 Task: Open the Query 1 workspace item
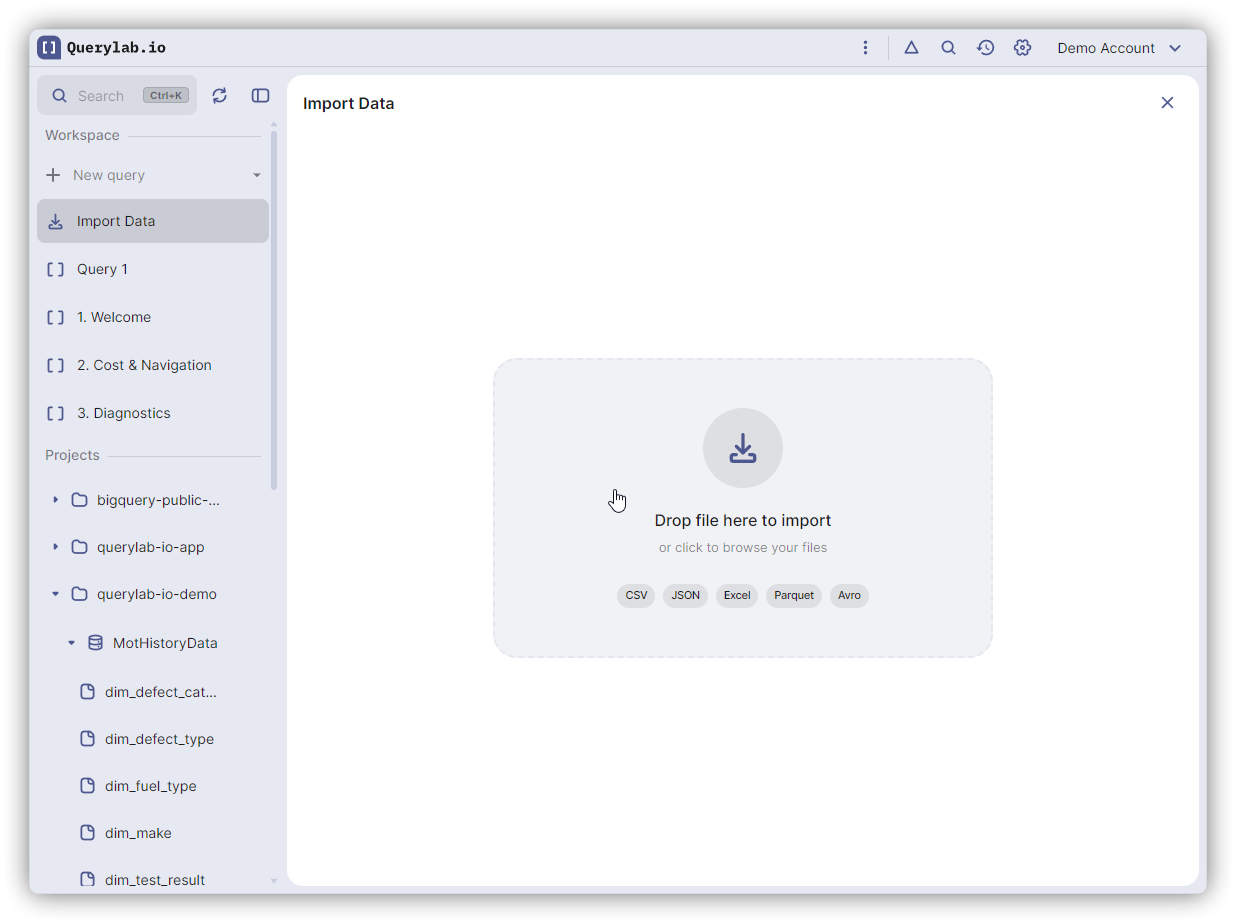click(x=102, y=269)
